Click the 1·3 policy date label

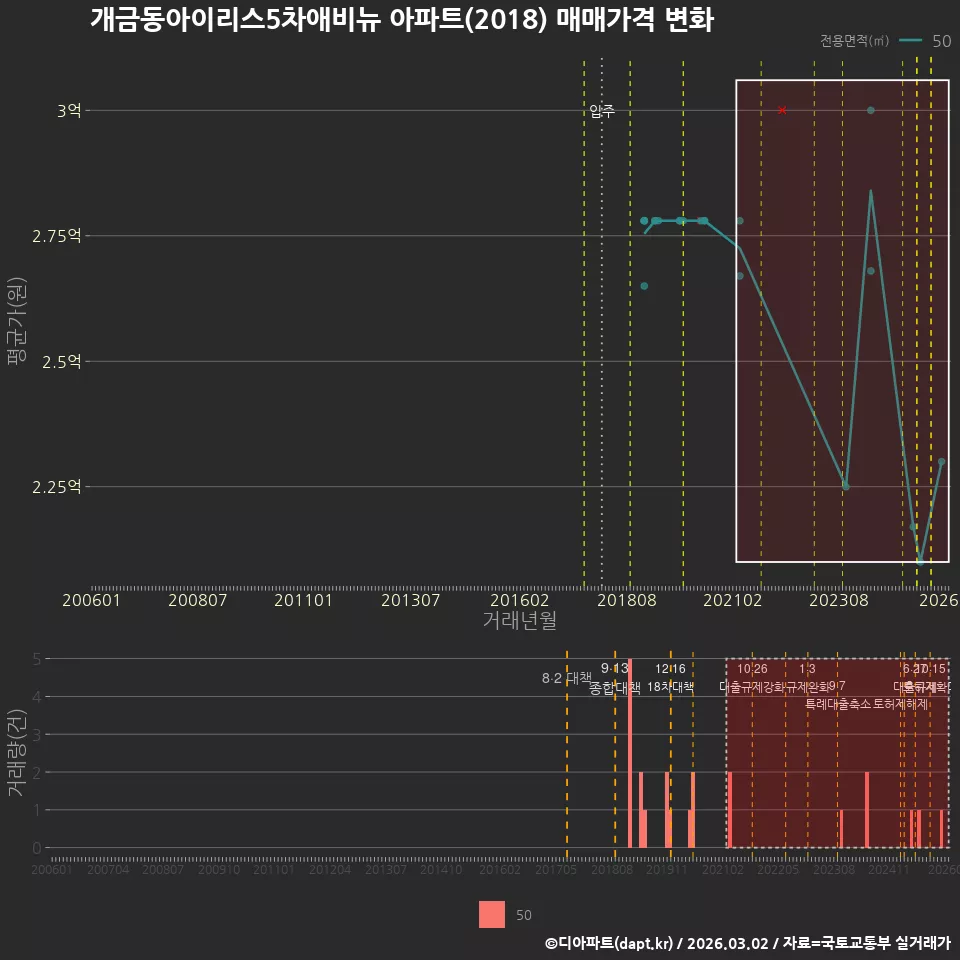tap(808, 668)
